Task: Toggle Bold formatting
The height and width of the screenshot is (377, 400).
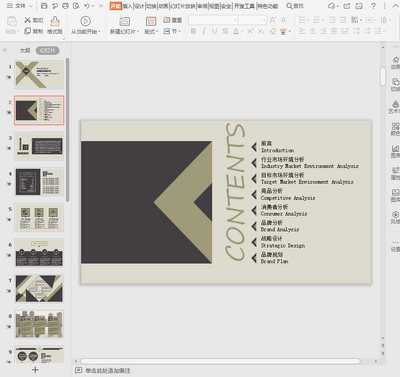Action: [193, 31]
